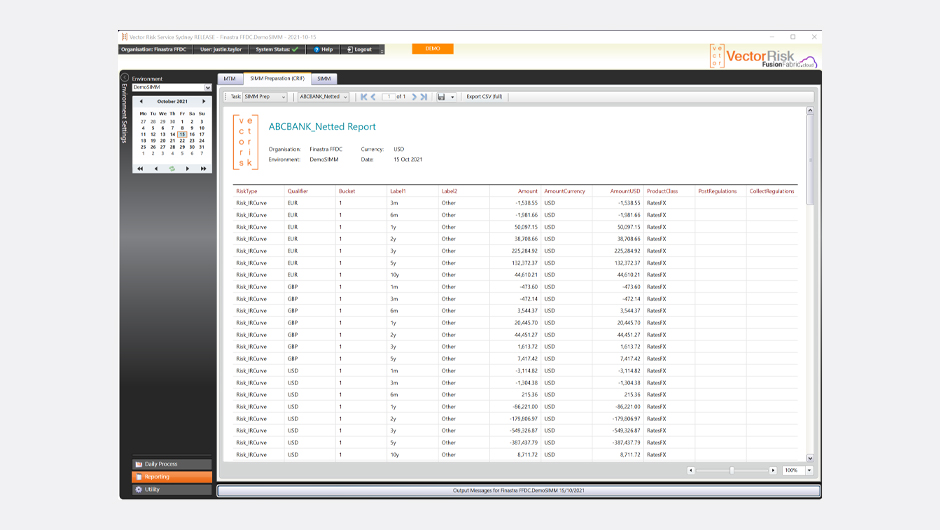Click zoom slider right arrow
Viewport: 940px width, 530px height.
(773, 471)
